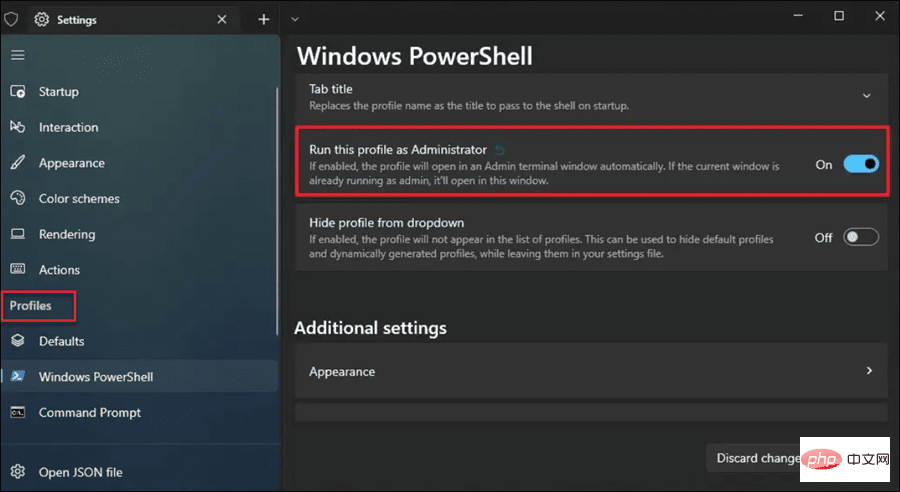This screenshot has height=492, width=900.
Task: Click the Open JSON file gear icon
Action: (x=18, y=472)
